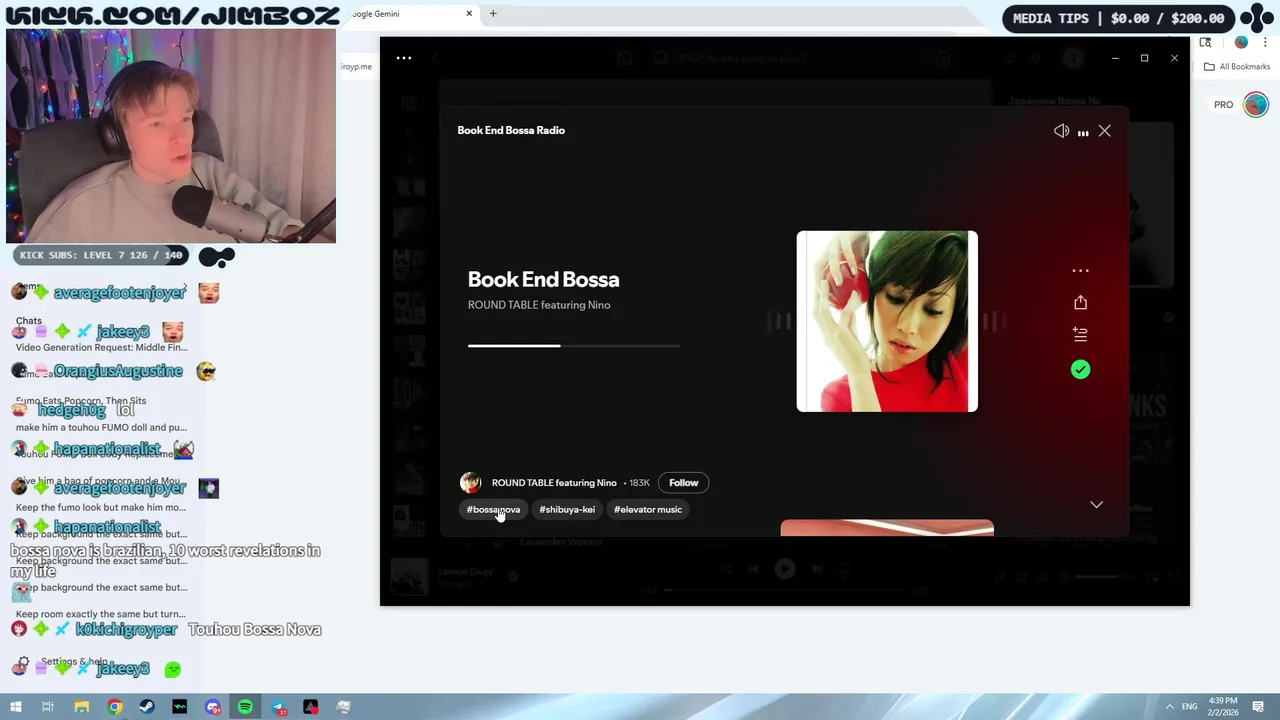This screenshot has width=1280, height=720.
Task: Open Telegram from the taskbar
Action: point(278,707)
